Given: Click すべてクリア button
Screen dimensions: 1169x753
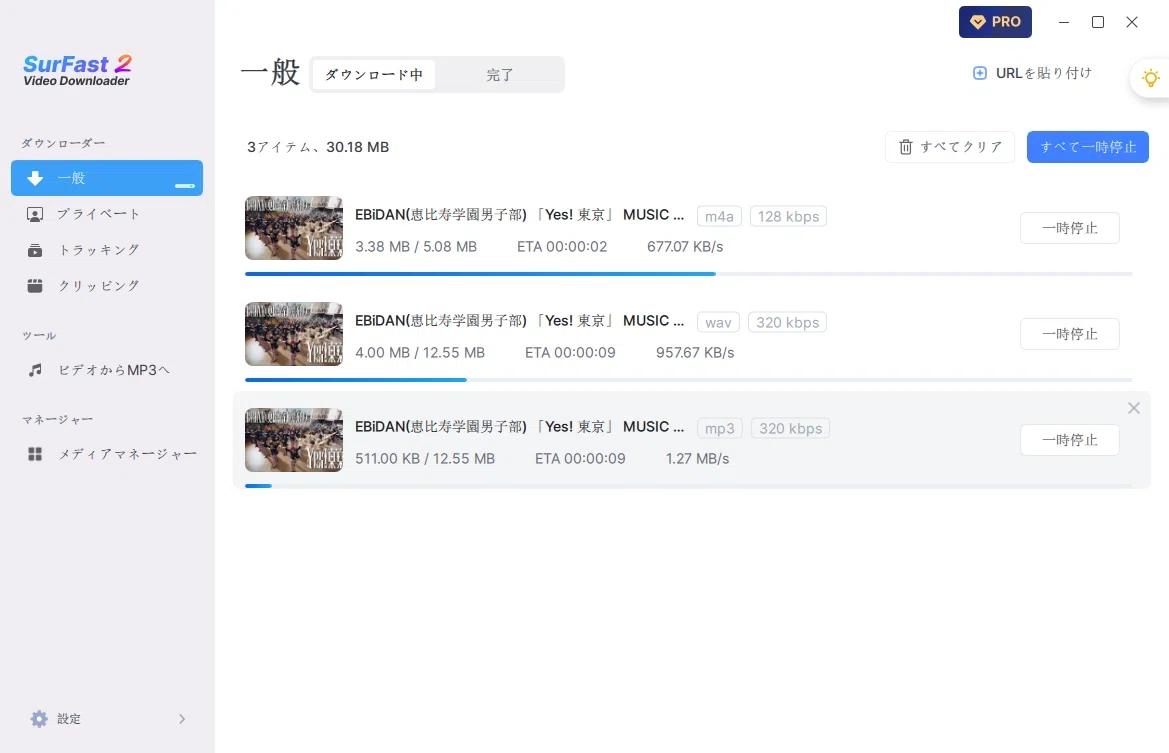Looking at the screenshot, I should point(950,147).
